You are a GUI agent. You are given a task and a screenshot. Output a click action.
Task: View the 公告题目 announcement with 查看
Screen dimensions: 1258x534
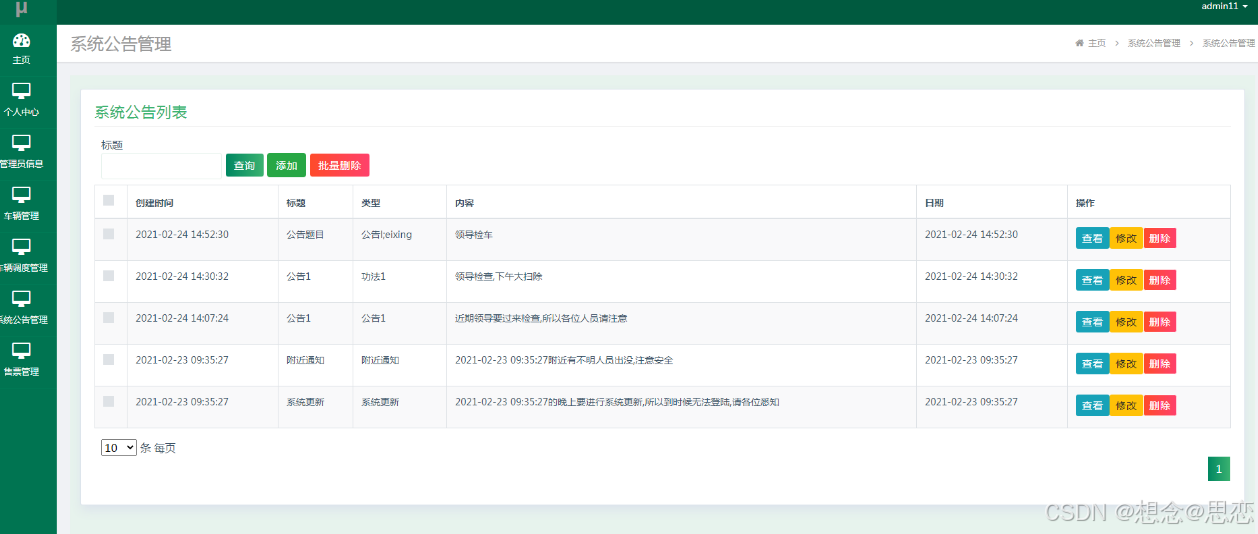[x=1092, y=238]
